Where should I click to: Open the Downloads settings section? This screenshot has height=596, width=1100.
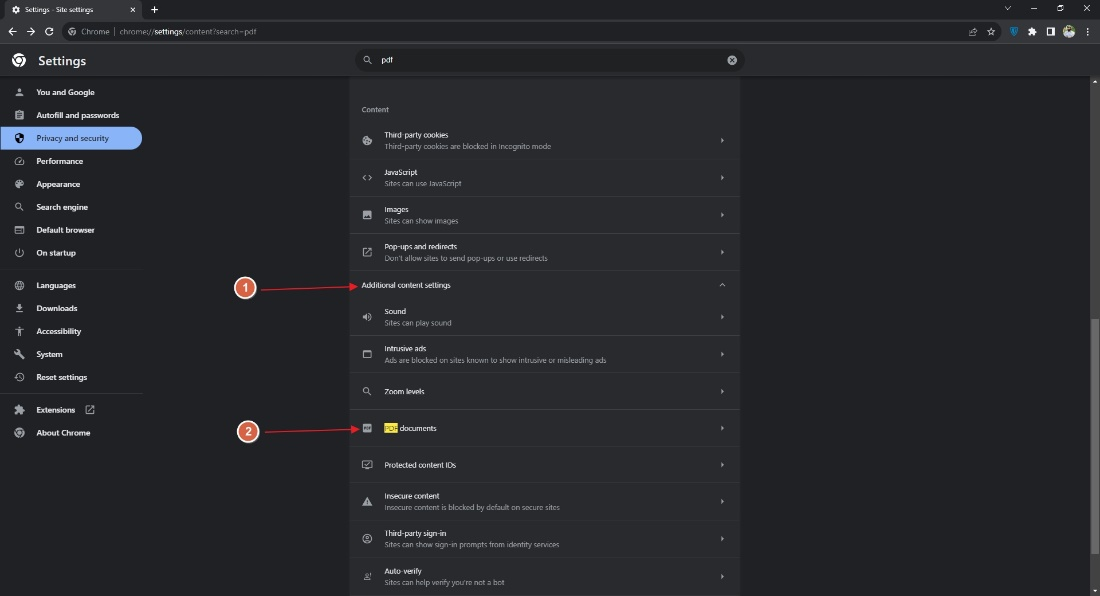point(56,308)
